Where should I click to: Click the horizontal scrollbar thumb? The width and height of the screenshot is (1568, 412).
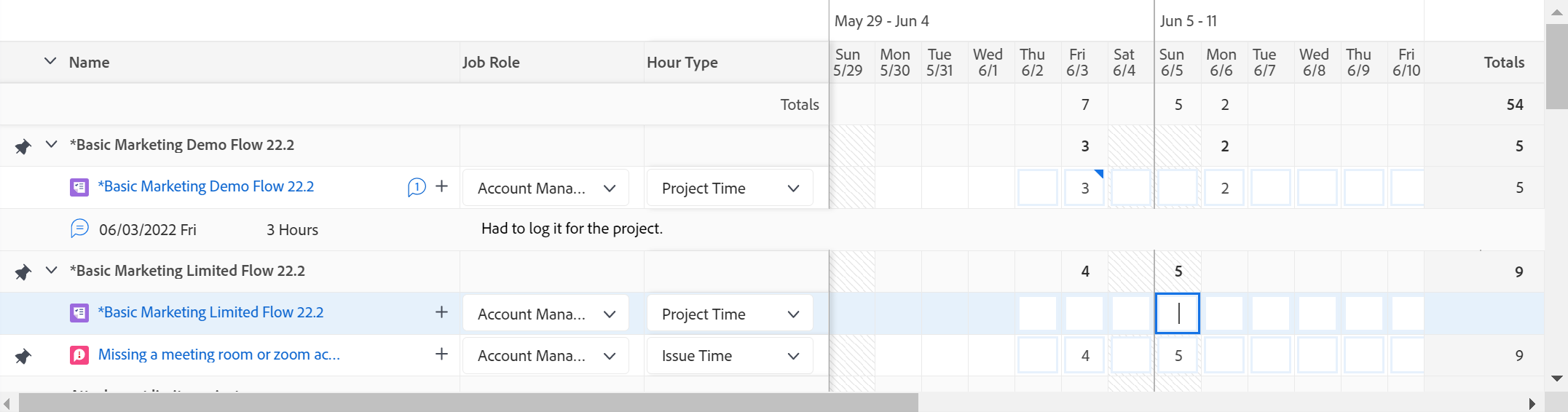coord(468,403)
